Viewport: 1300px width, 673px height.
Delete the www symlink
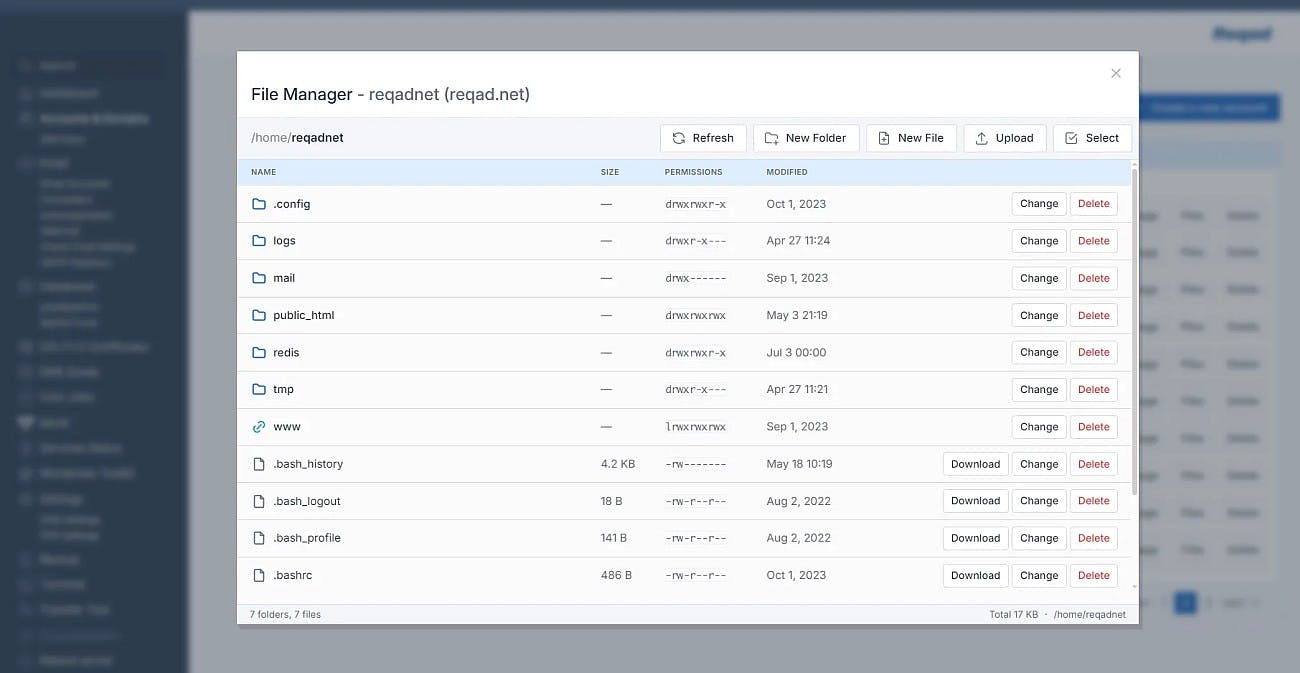[1094, 426]
